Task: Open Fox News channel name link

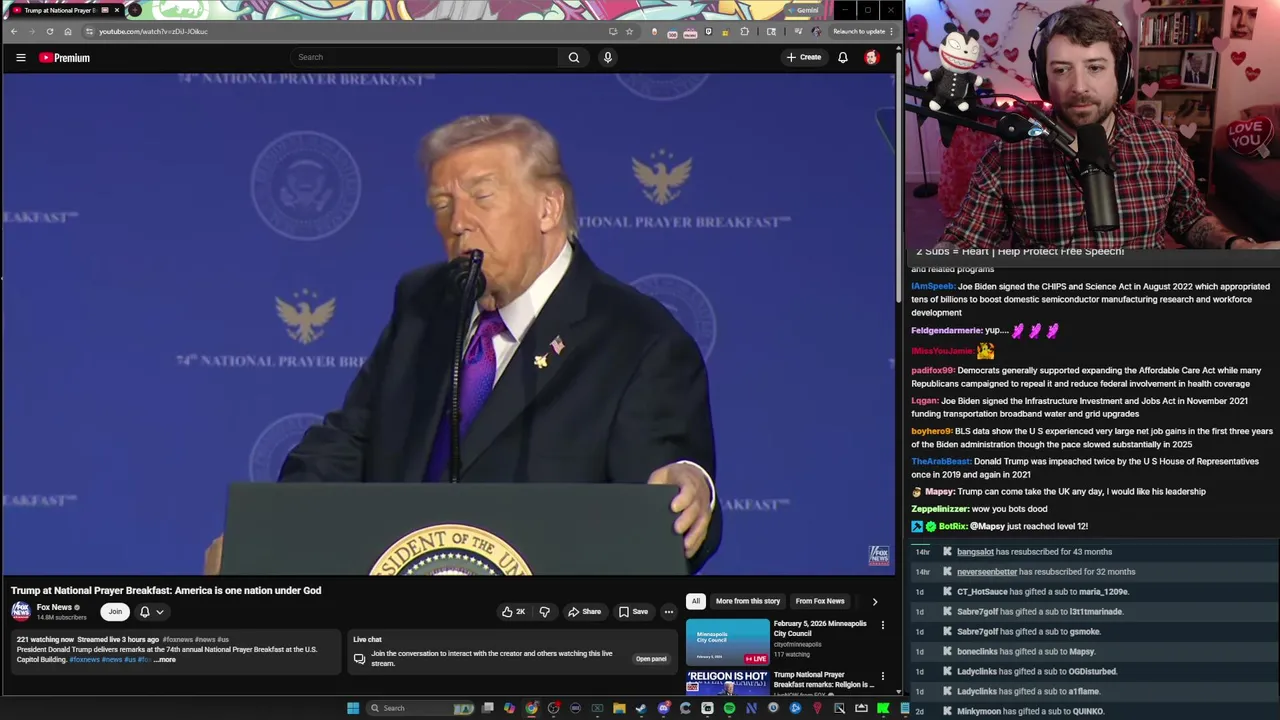Action: [54, 607]
